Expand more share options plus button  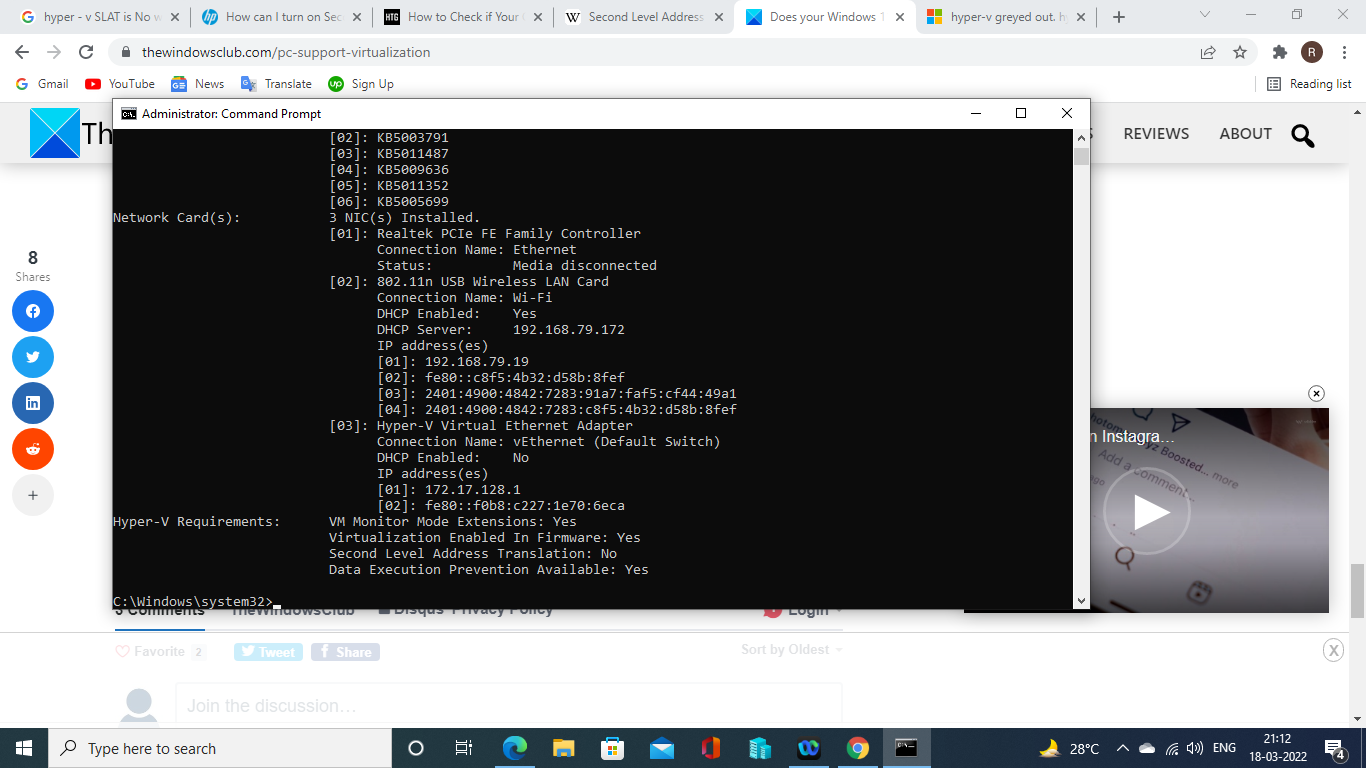(33, 495)
